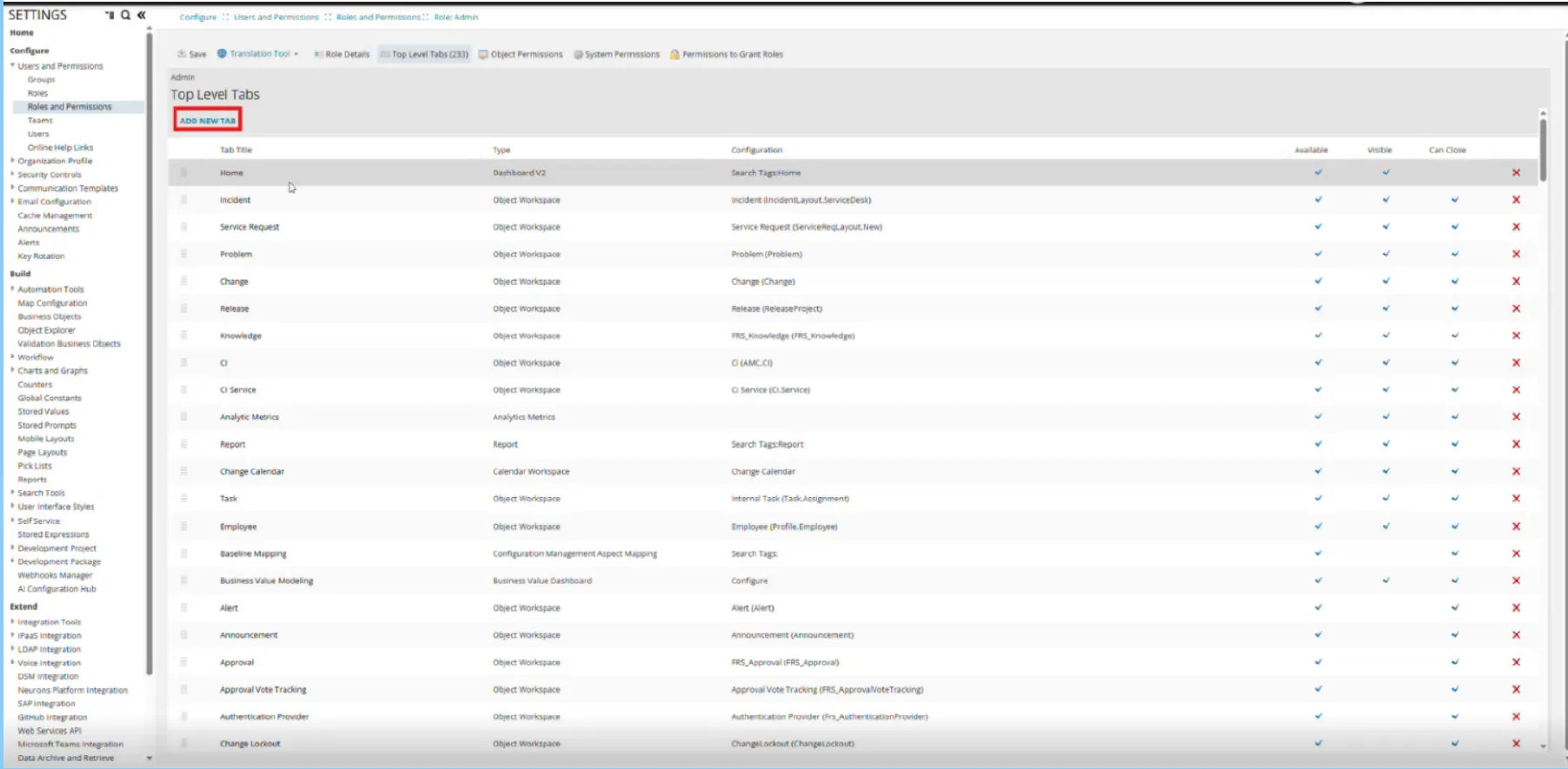
Task: Delete the Problem tab row
Action: click(1516, 254)
